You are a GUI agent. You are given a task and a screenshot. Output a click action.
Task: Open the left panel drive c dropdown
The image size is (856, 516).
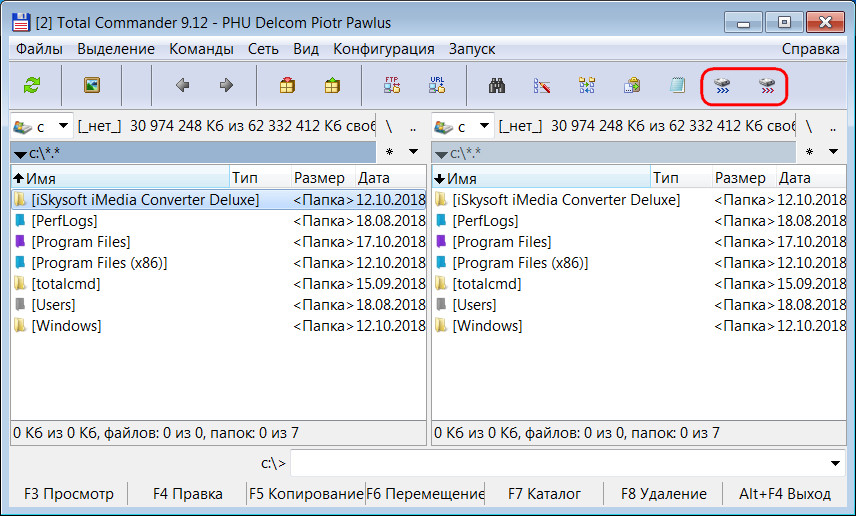click(41, 126)
